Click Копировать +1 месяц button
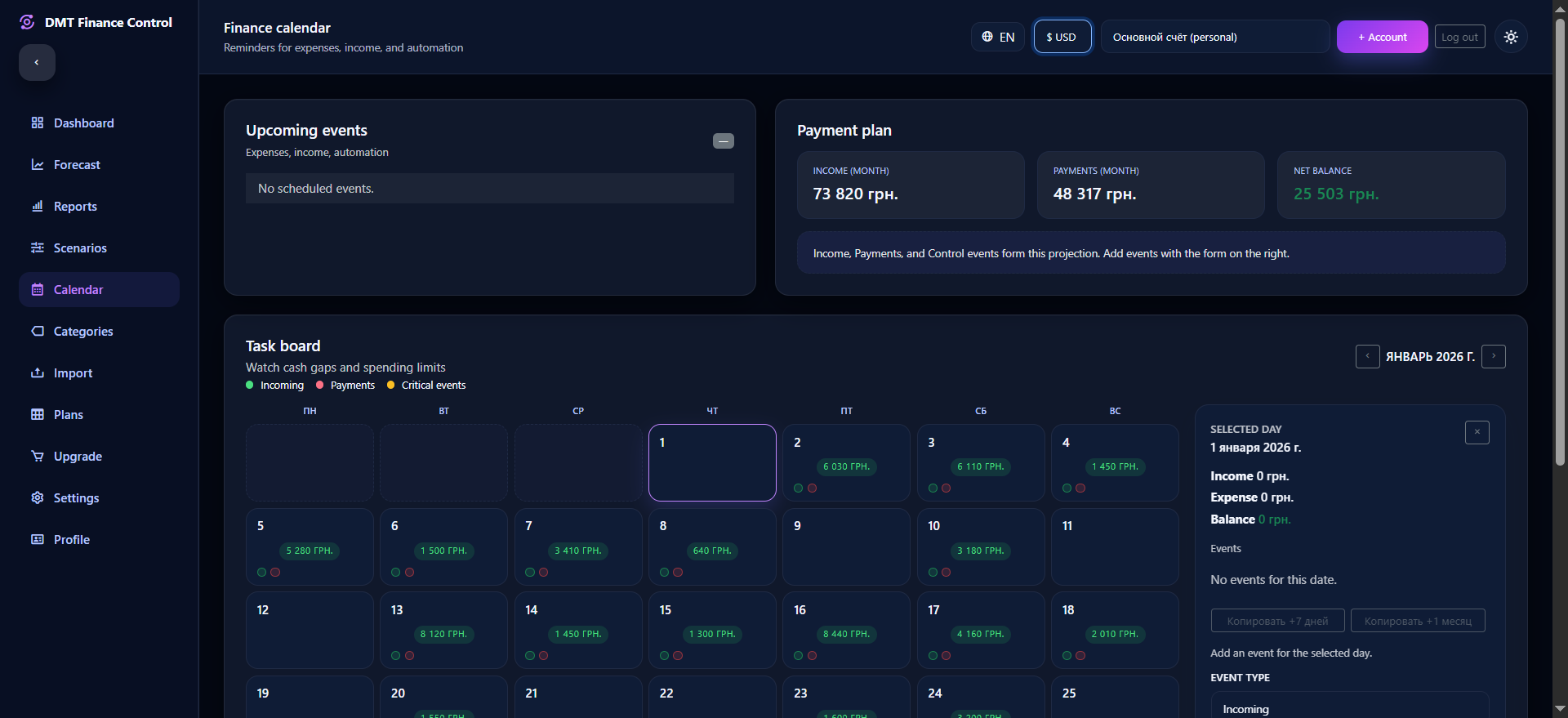The height and width of the screenshot is (718, 1568). (1418, 621)
